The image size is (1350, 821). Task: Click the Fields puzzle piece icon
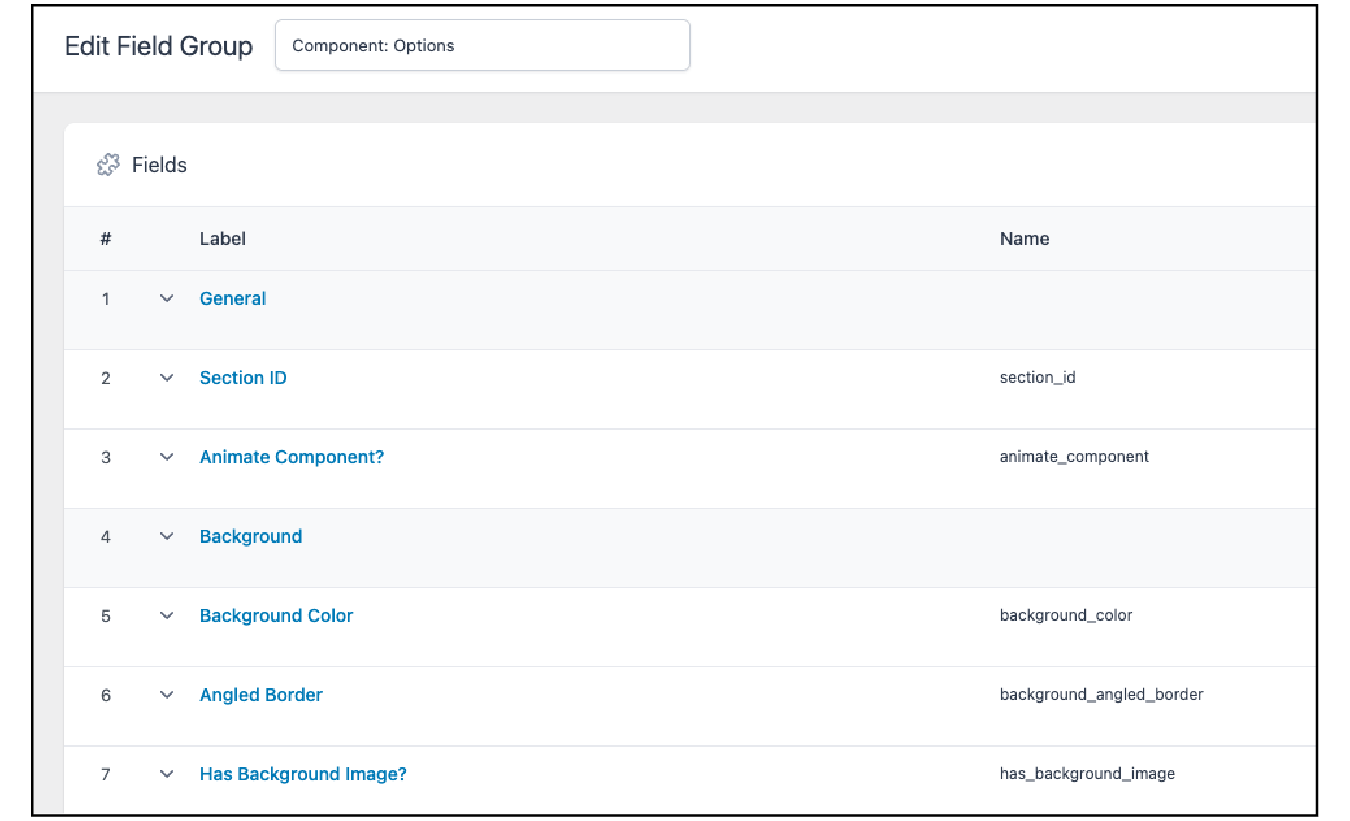(x=107, y=164)
